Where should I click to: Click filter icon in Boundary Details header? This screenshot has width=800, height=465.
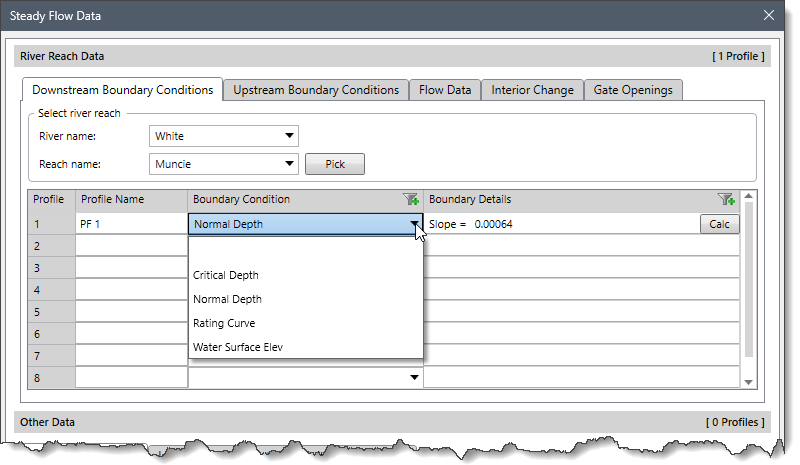pyautogui.click(x=726, y=200)
